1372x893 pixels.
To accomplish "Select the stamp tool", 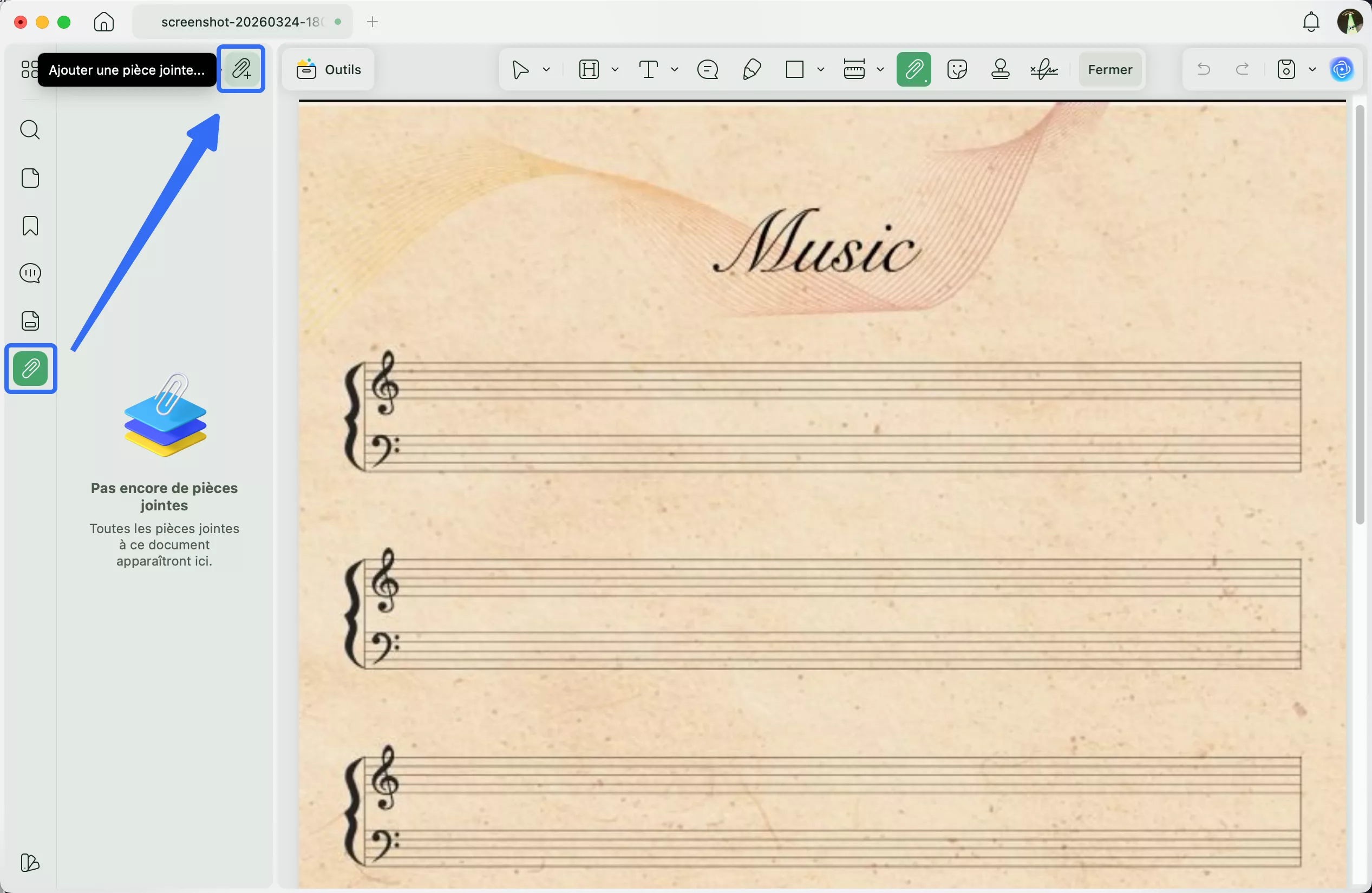I will click(x=1000, y=70).
